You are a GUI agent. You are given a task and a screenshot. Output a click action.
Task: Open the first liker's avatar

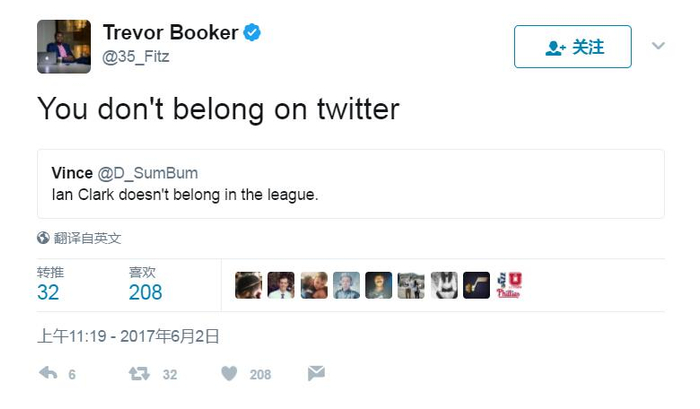[248, 285]
